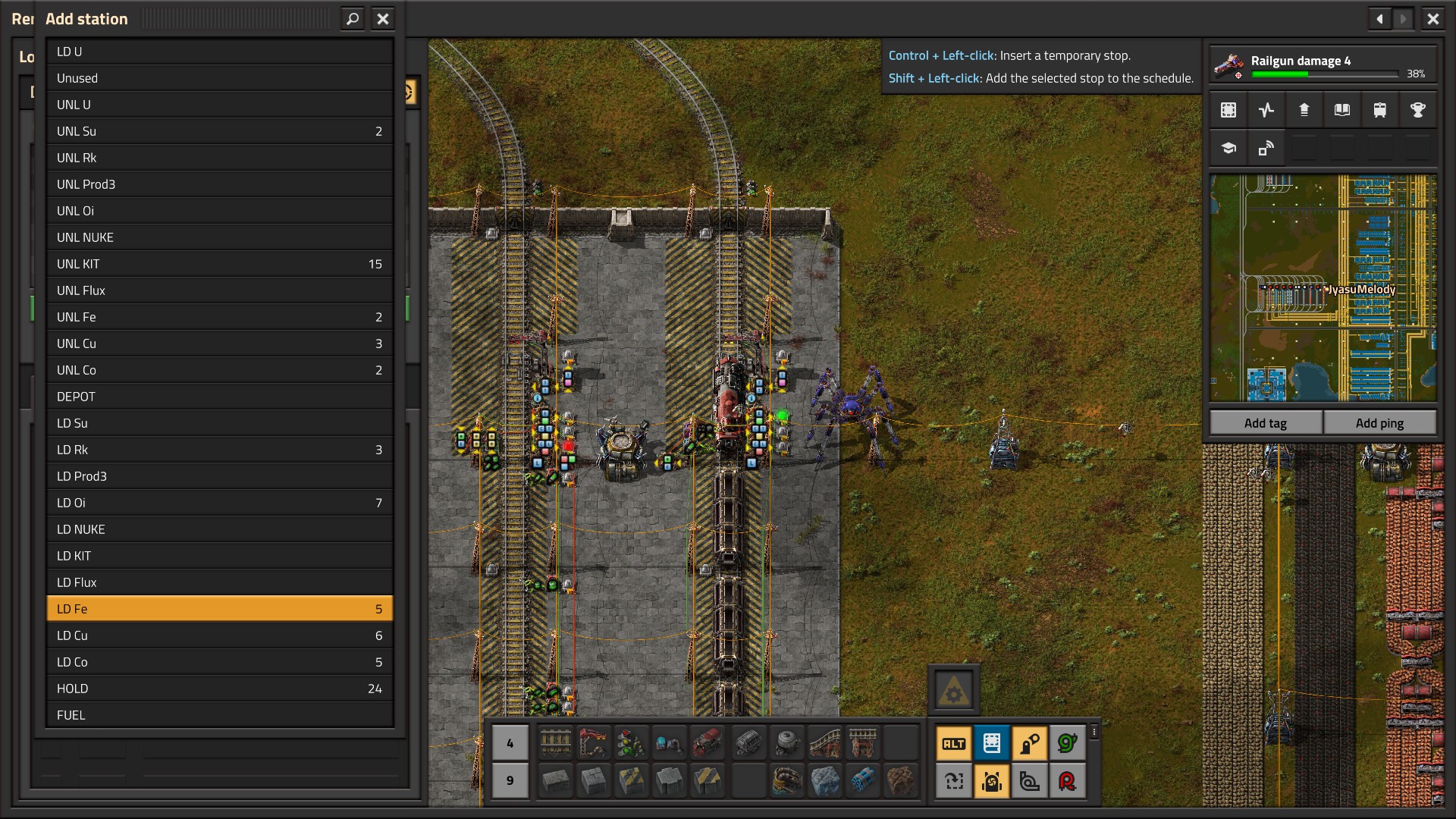This screenshot has height=819, width=1456.
Task: Select hotbar row number 4
Action: [x=510, y=743]
